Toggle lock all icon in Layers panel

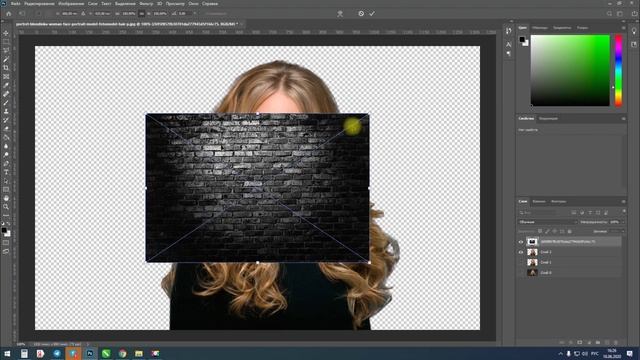pyautogui.click(x=570, y=231)
